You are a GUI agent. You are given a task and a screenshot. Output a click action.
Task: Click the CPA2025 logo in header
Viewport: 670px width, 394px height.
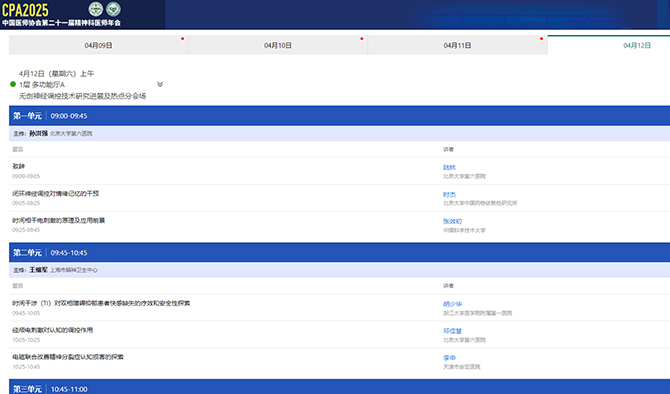coord(26,9)
